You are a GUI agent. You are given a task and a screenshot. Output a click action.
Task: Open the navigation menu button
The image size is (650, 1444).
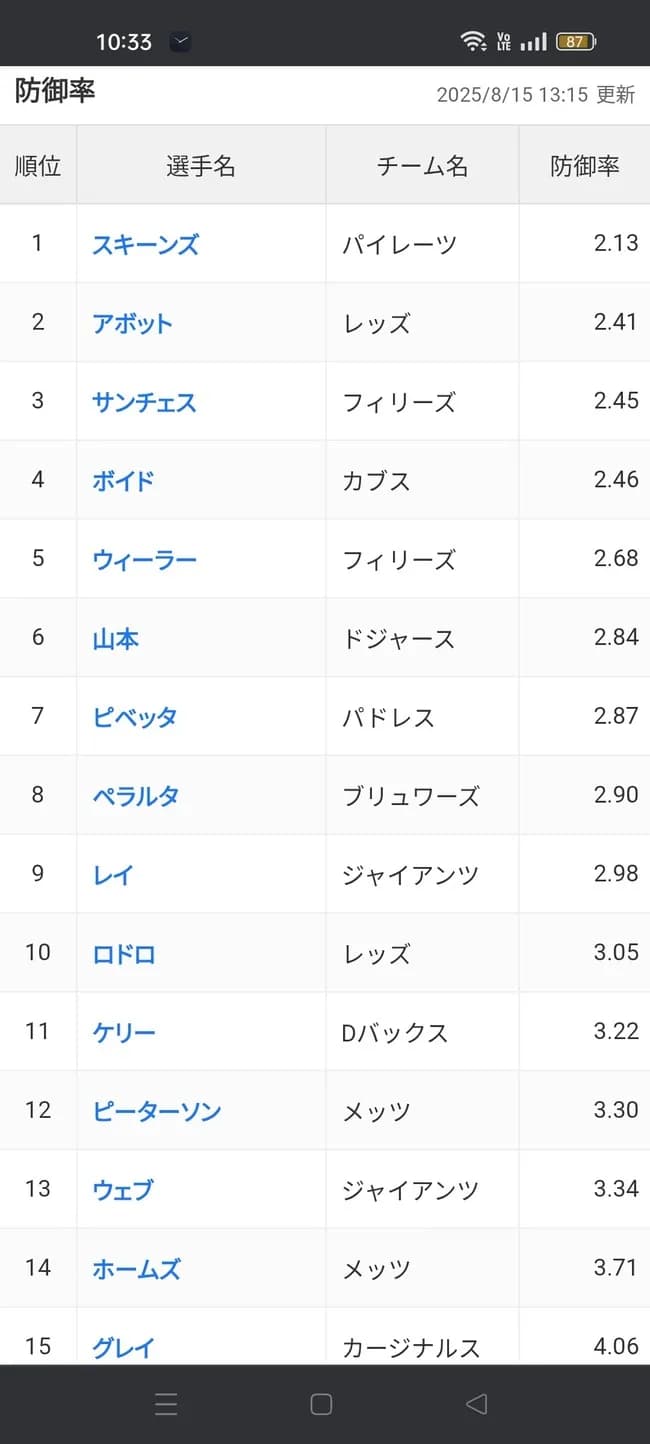coord(167,1403)
